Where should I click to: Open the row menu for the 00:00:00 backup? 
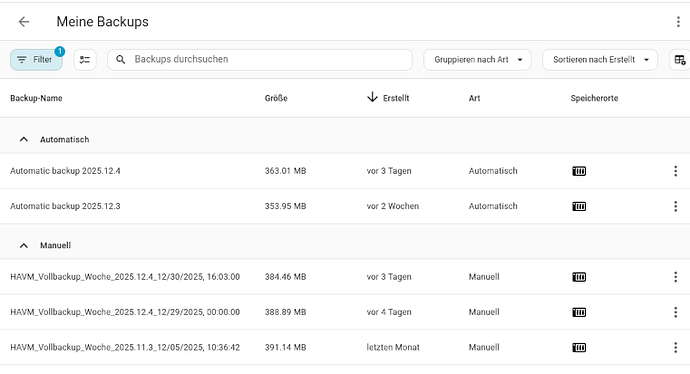675,312
